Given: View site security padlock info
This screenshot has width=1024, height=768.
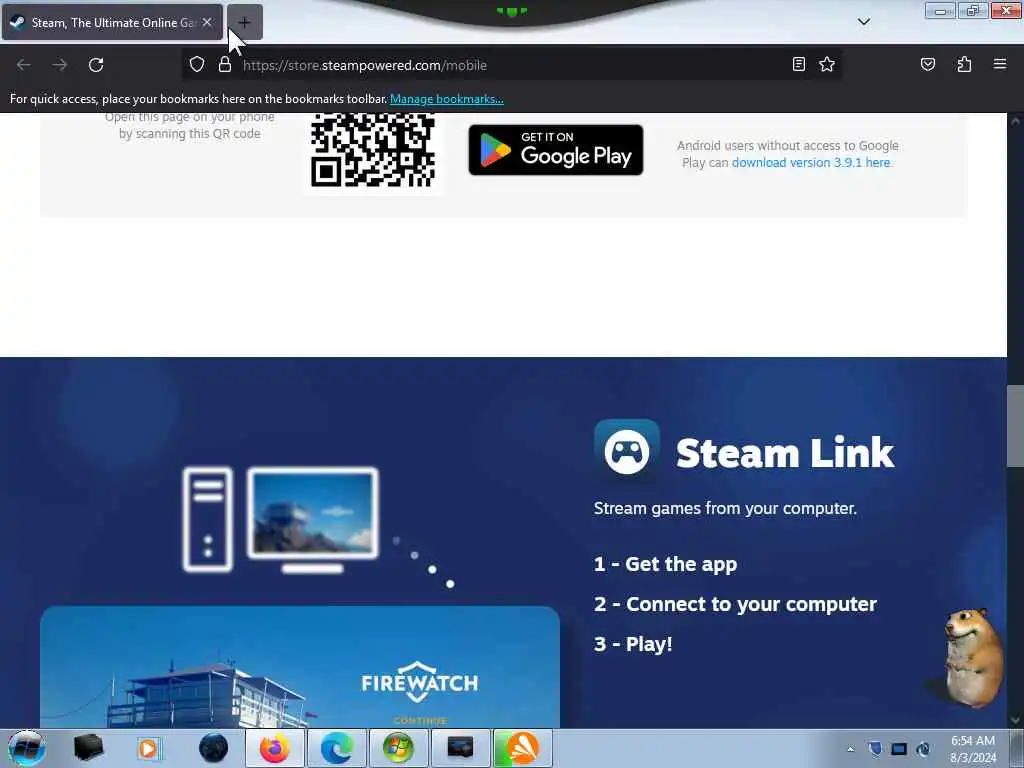Looking at the screenshot, I should (225, 65).
